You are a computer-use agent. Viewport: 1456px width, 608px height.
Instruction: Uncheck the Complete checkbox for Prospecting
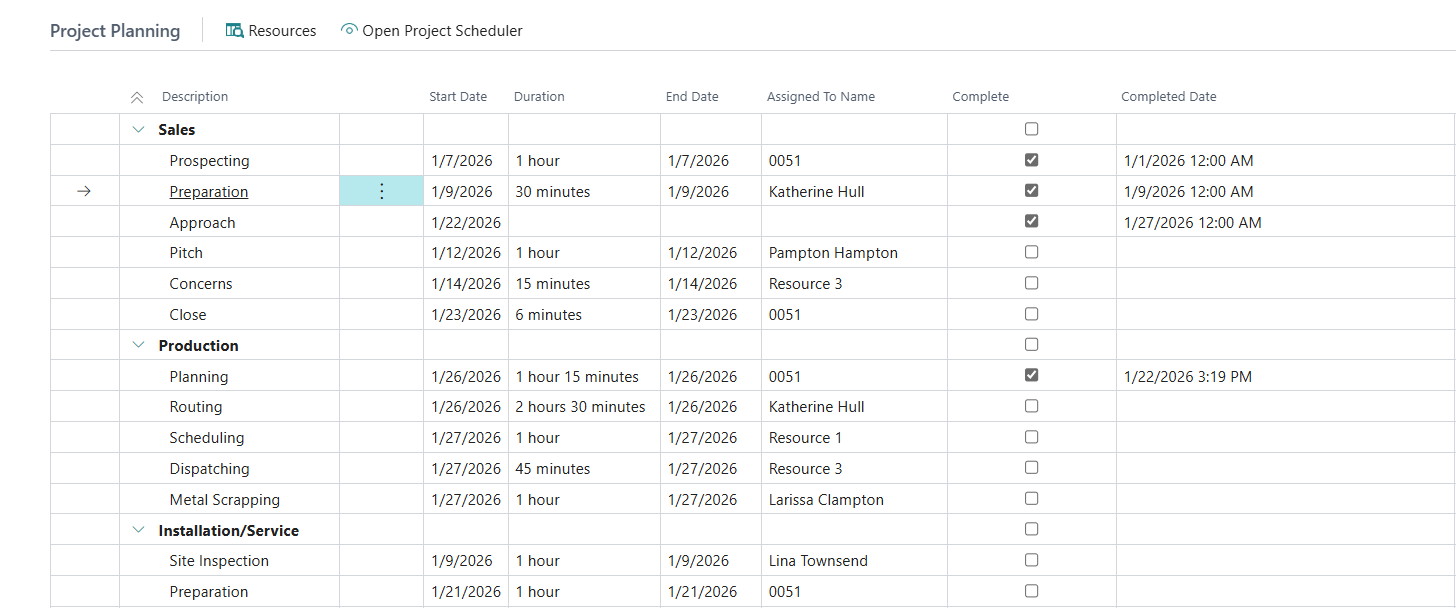coord(1031,160)
